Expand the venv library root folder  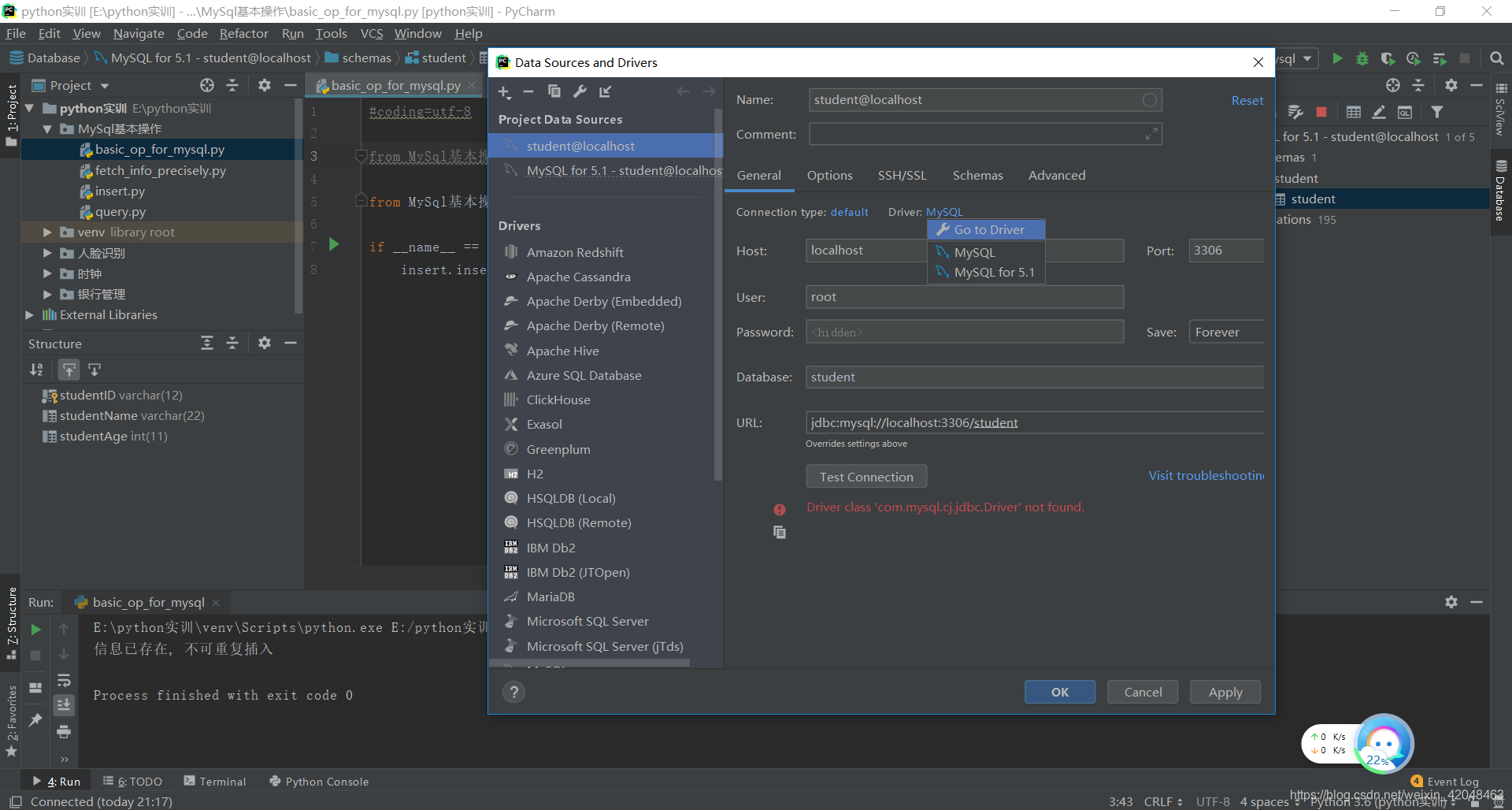[x=47, y=232]
